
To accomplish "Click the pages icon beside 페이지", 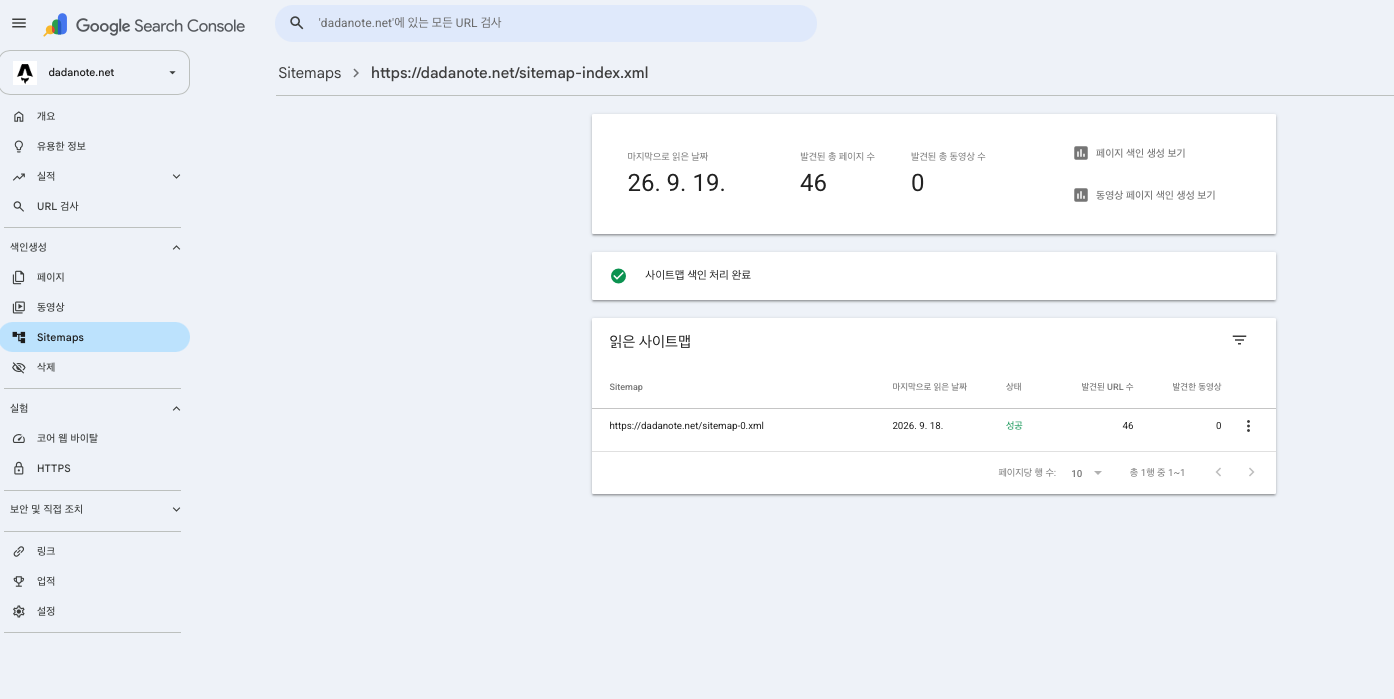I will 19,277.
